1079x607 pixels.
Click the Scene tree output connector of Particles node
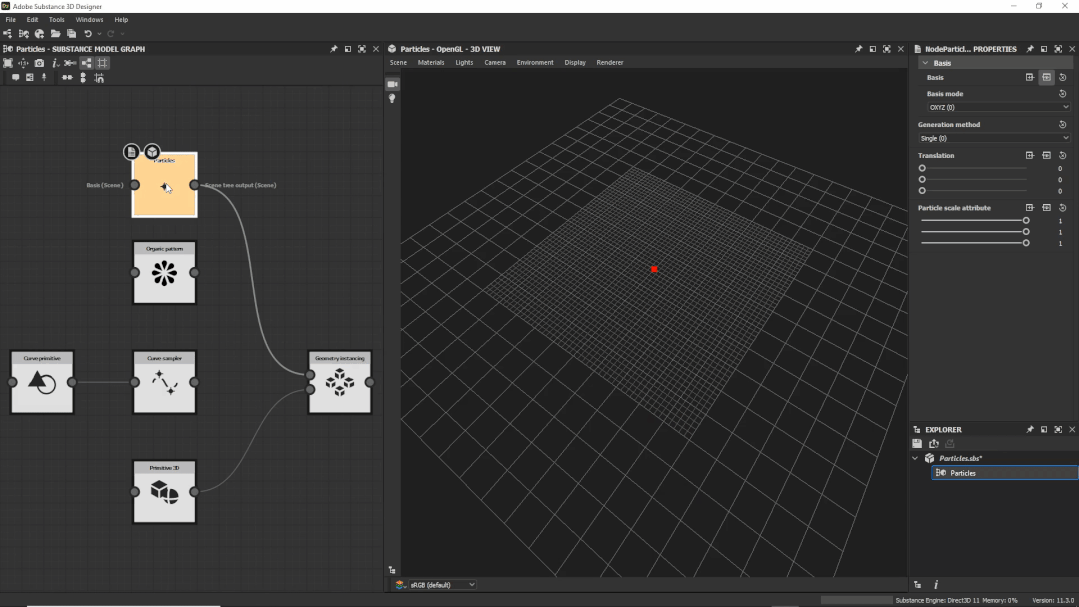click(194, 185)
